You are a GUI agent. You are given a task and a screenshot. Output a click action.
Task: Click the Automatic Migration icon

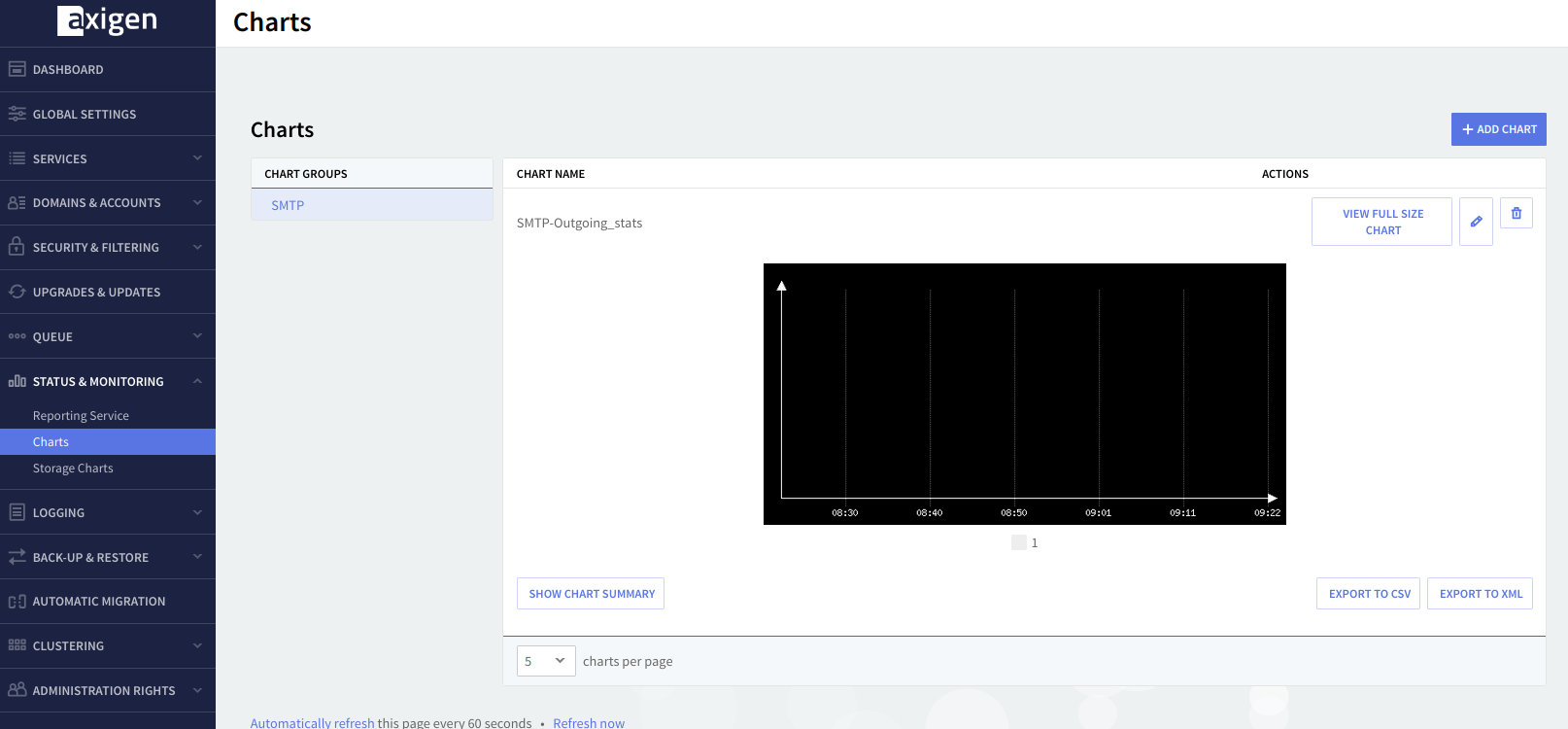coord(17,602)
